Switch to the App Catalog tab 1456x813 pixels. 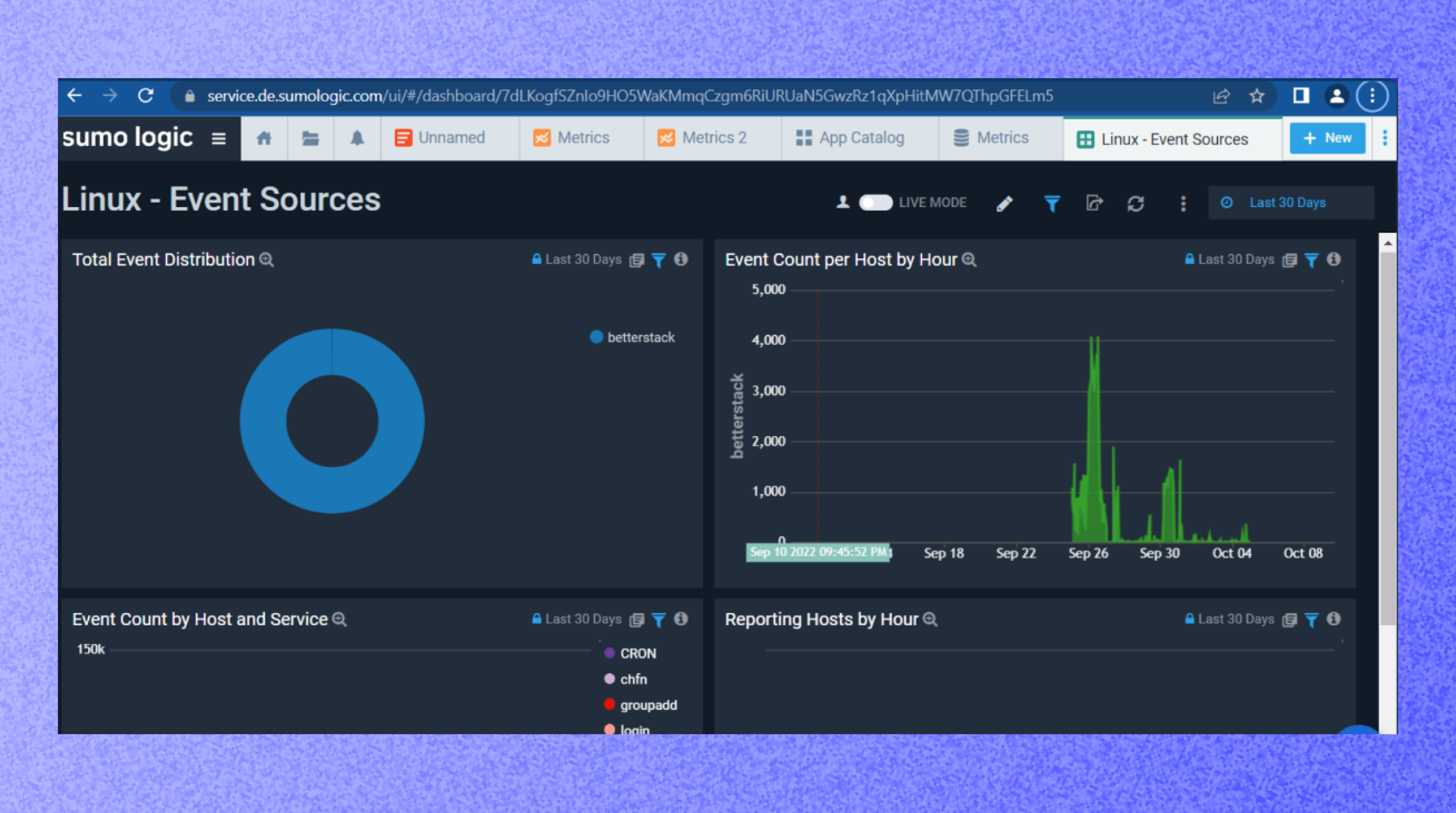click(850, 138)
